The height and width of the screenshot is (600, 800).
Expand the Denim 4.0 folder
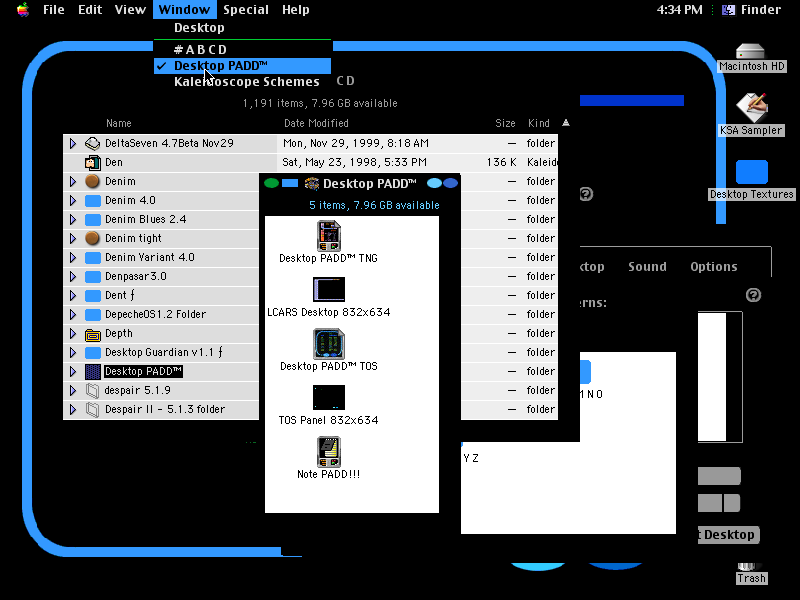click(73, 201)
